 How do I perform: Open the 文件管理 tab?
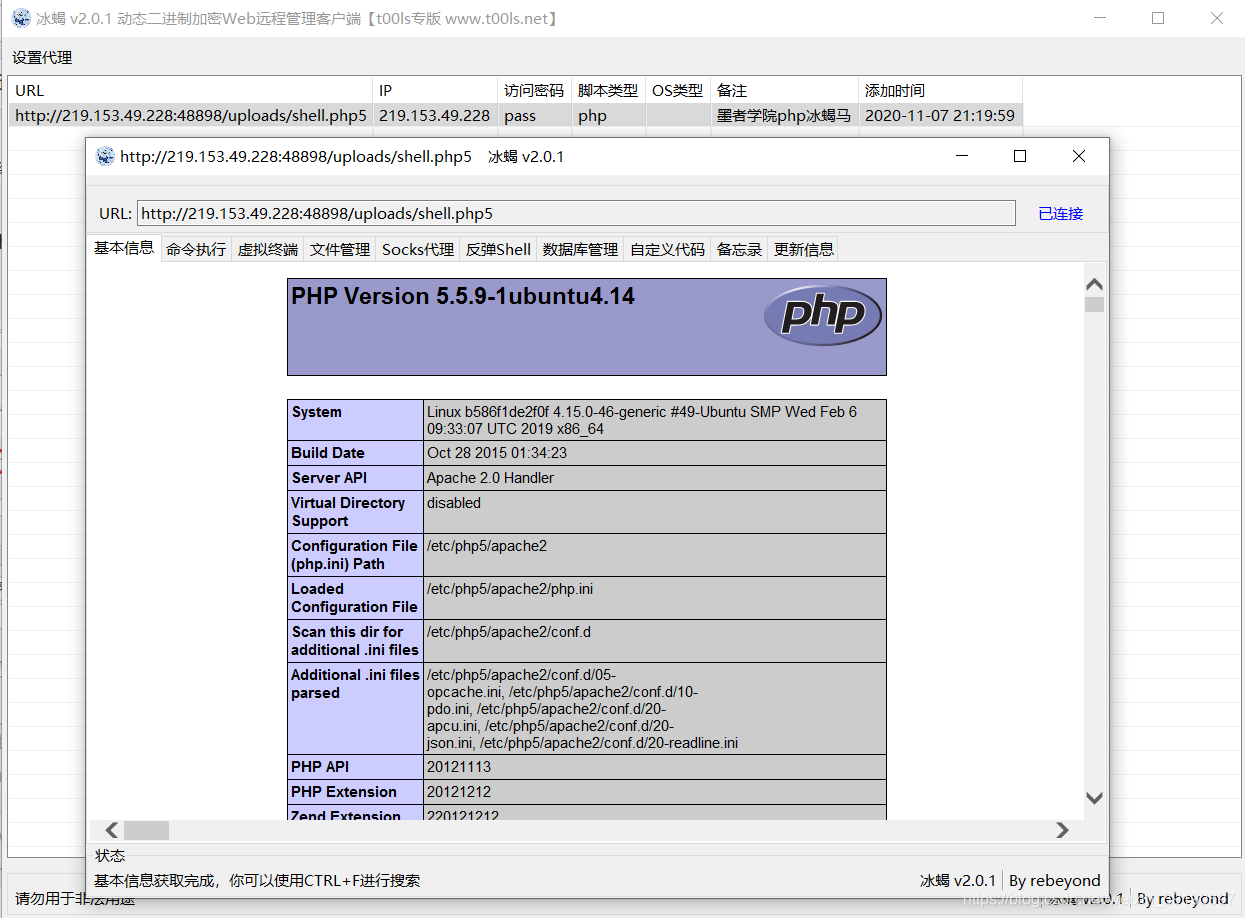pyautogui.click(x=340, y=249)
